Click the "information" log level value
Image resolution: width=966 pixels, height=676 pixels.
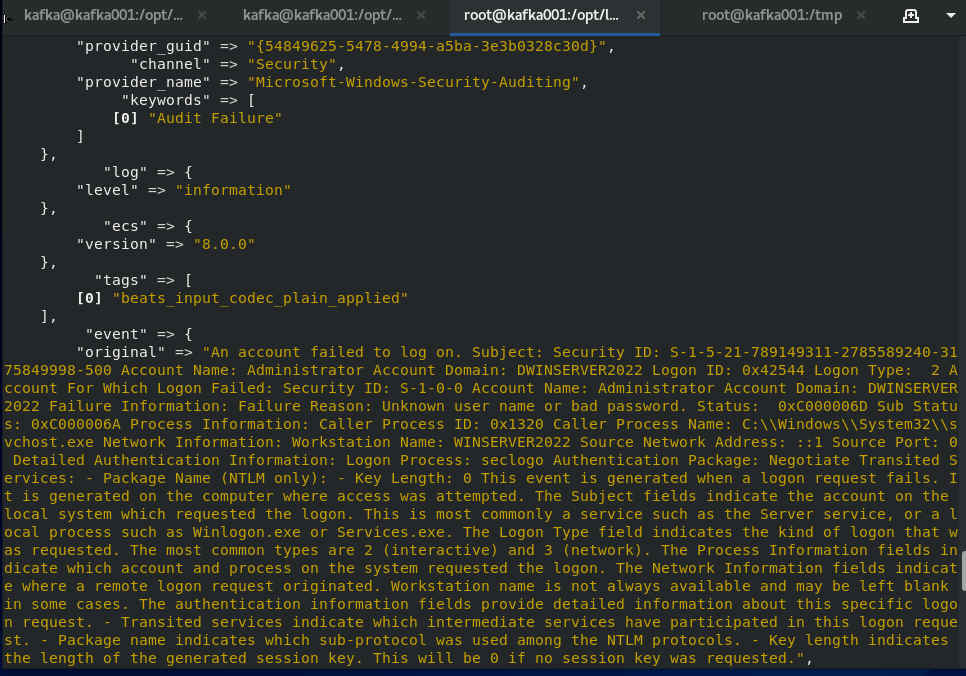[x=233, y=190]
